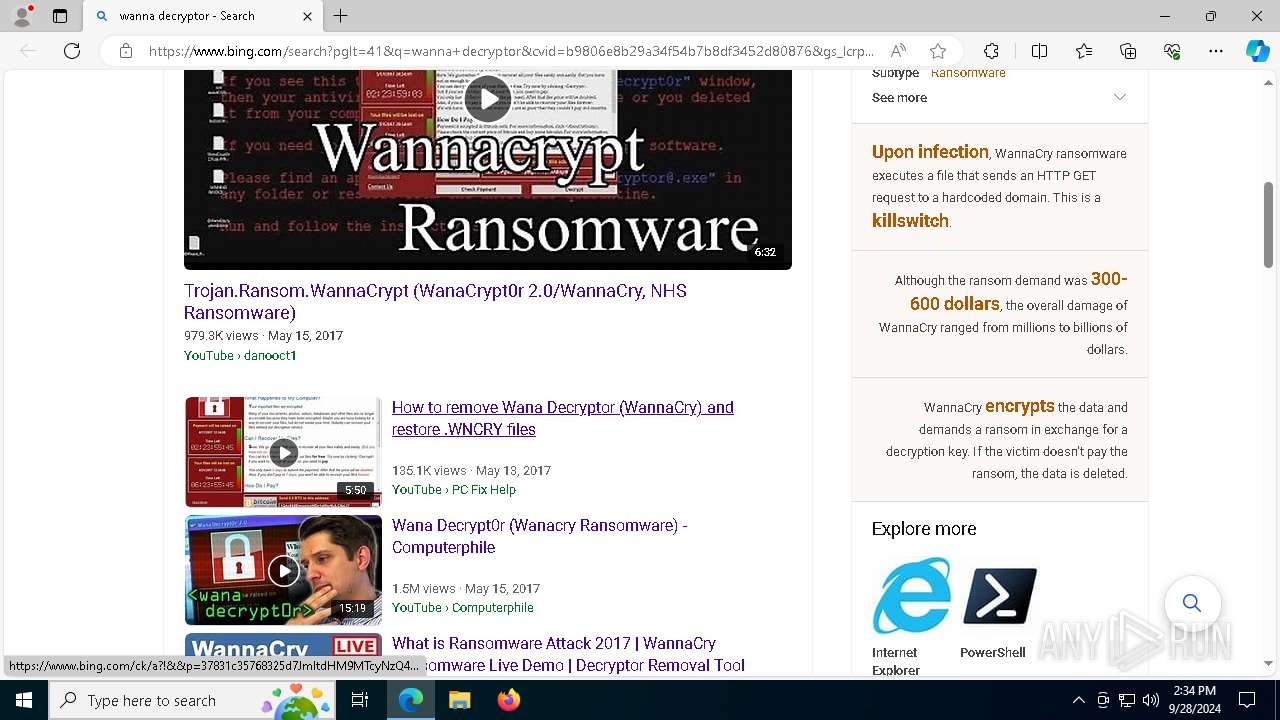Click the floating search magnifier button
1280x720 pixels.
coord(1192,603)
